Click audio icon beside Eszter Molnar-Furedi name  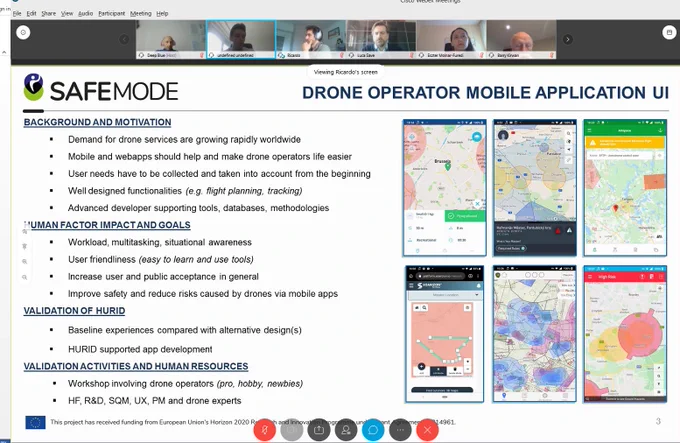(421, 55)
